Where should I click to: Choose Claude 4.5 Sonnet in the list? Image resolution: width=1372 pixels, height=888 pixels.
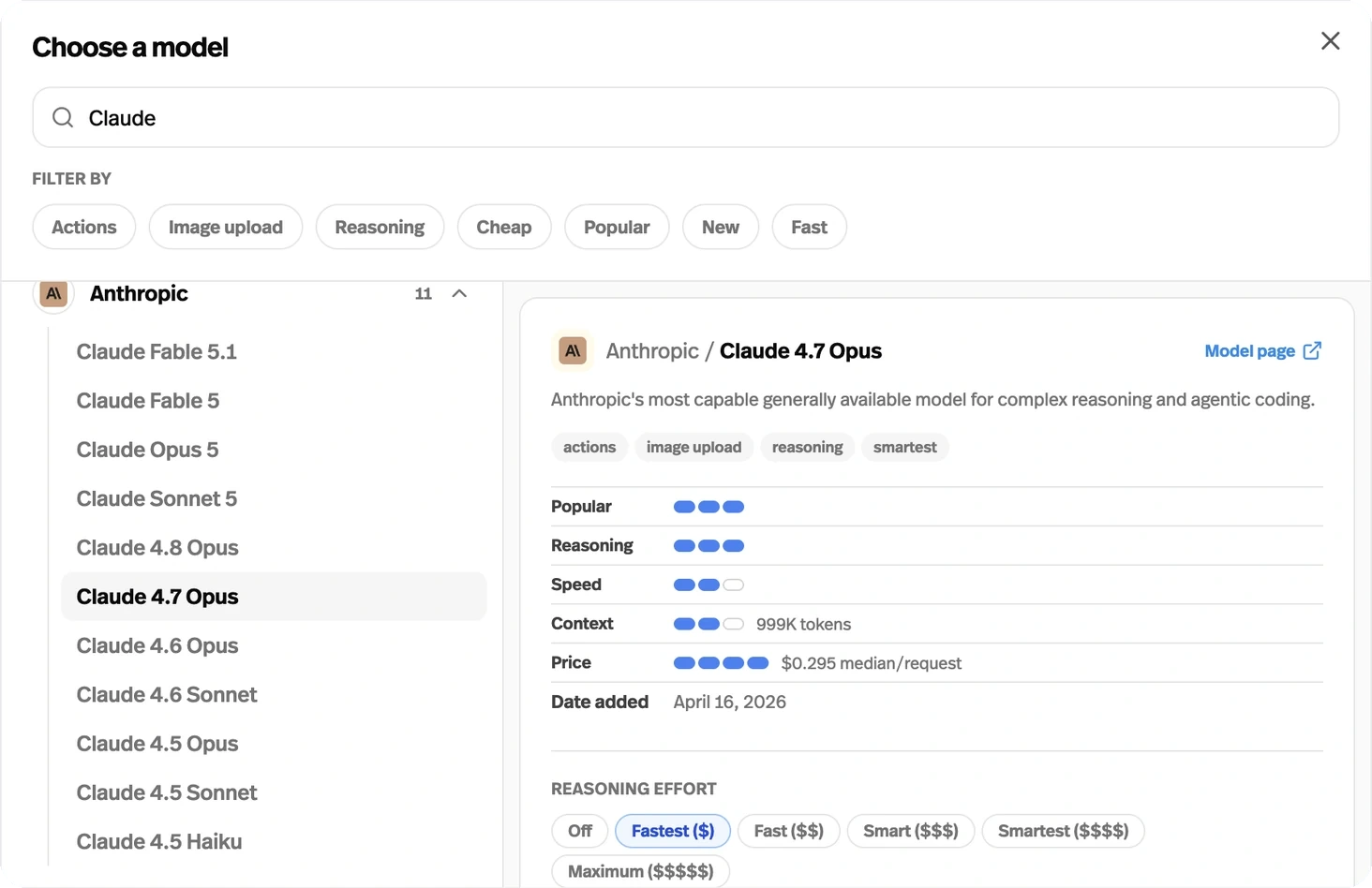coord(274,793)
